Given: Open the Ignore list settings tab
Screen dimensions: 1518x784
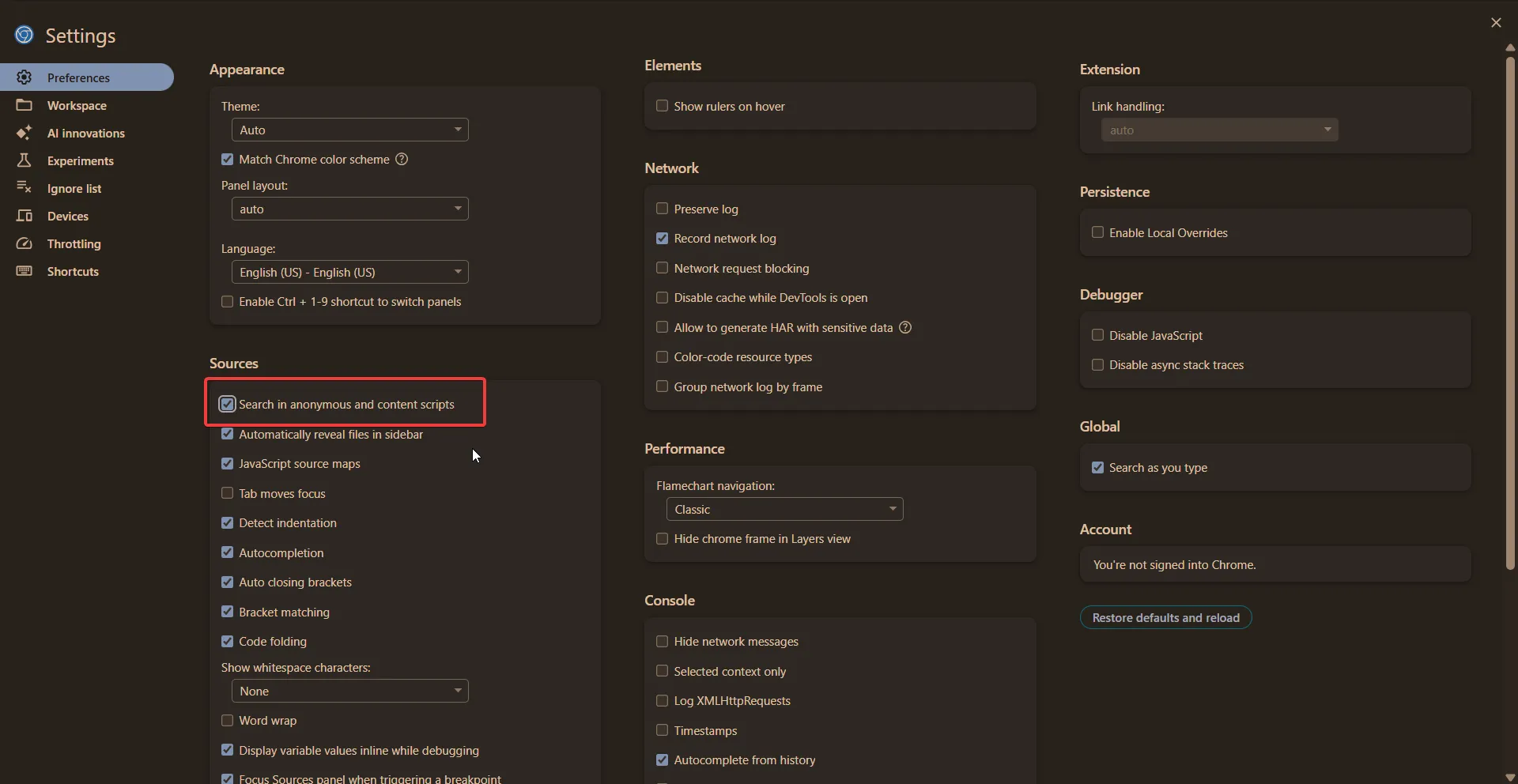Looking at the screenshot, I should (74, 188).
